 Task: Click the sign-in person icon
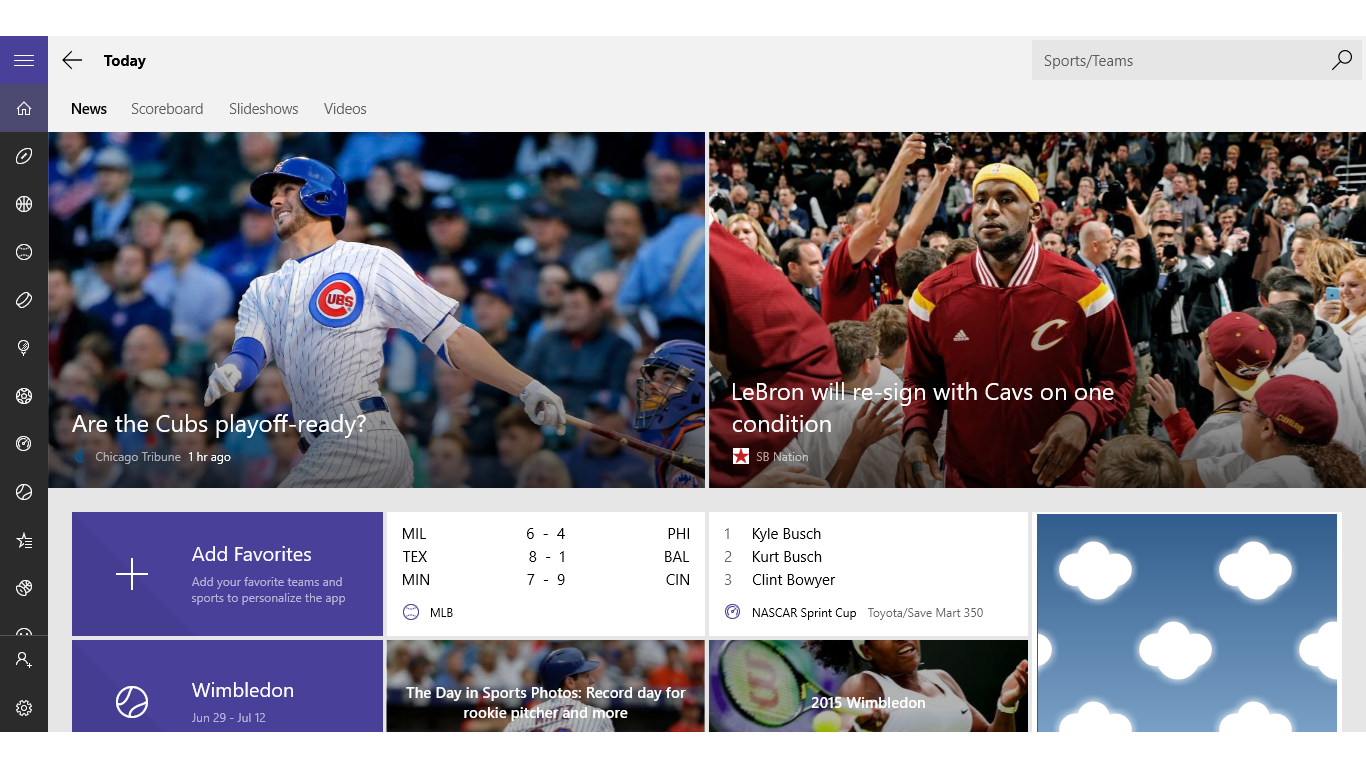pos(24,660)
